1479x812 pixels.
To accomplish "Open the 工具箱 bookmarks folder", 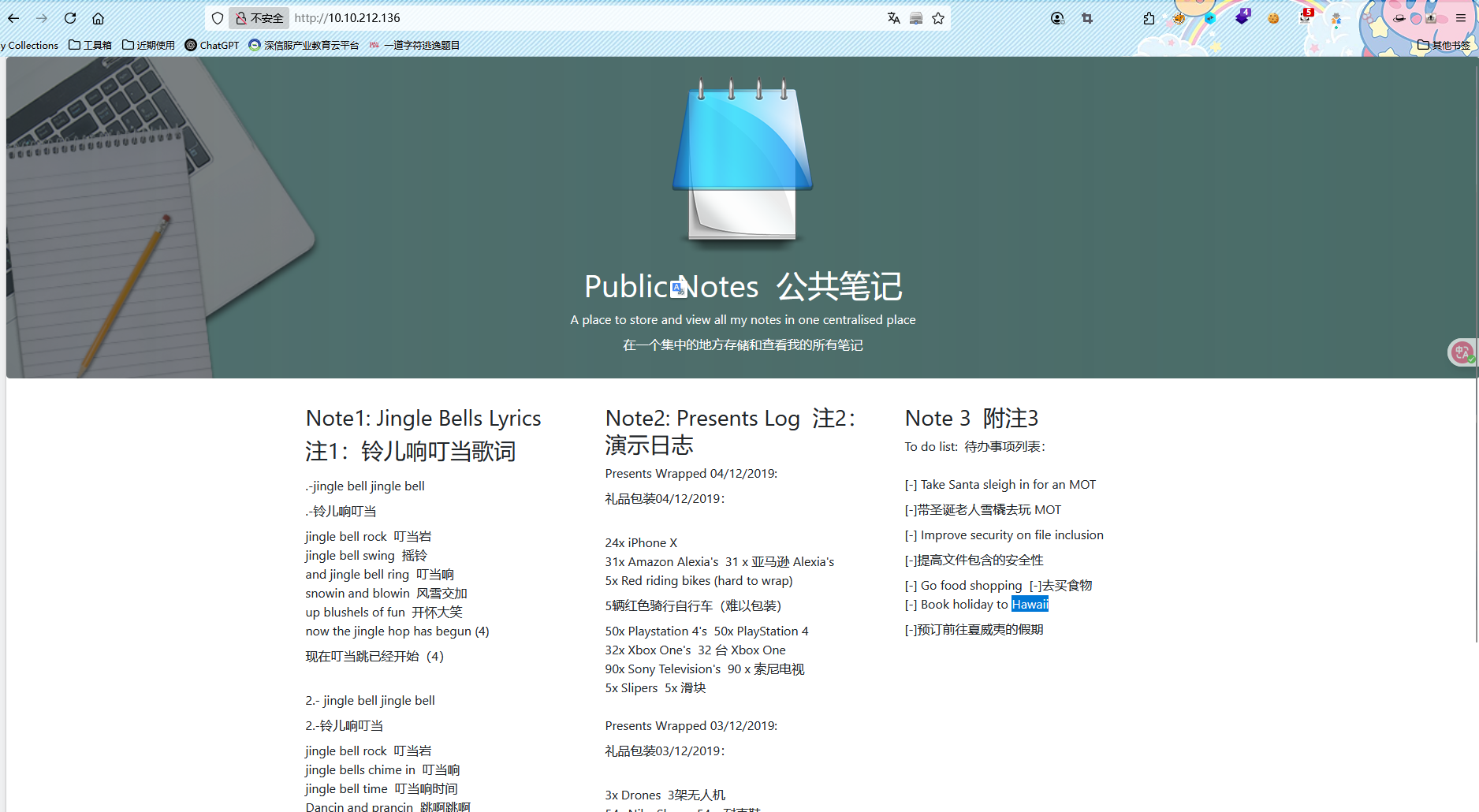I will (x=90, y=46).
